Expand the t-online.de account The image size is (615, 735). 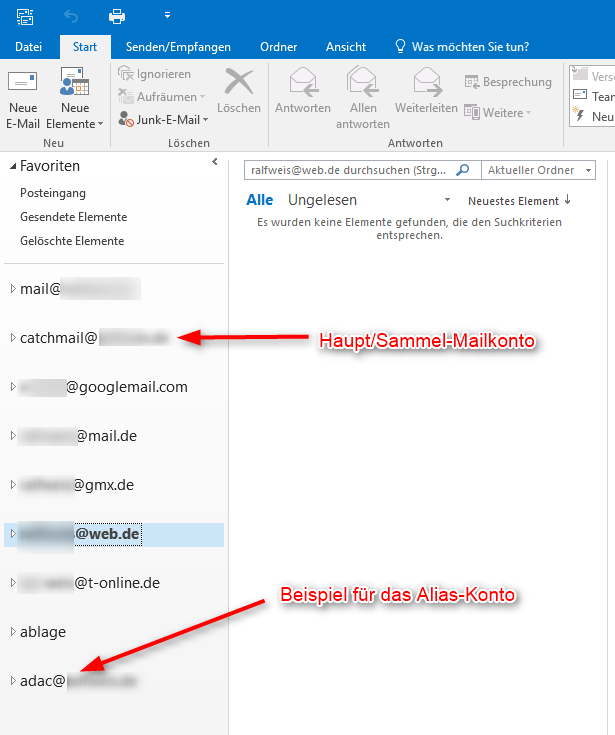(x=13, y=583)
